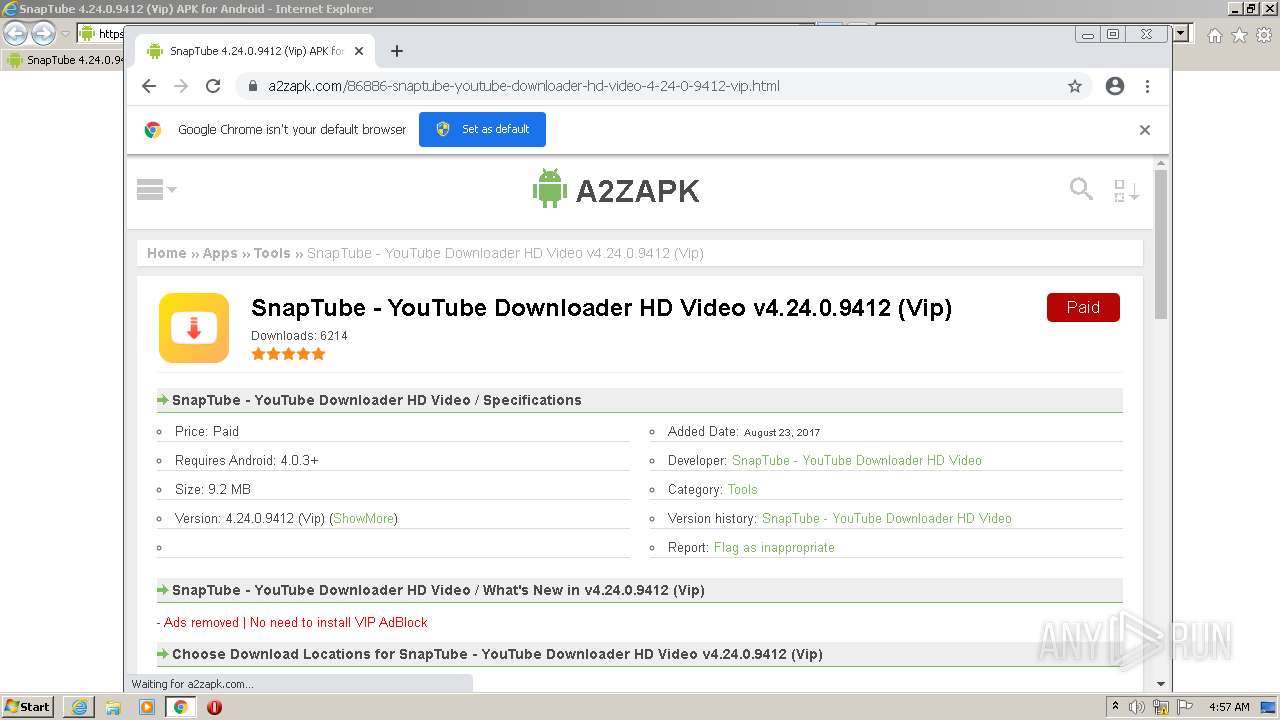Click the Chrome forward arrow
This screenshot has width=1280, height=720.
coord(181,86)
